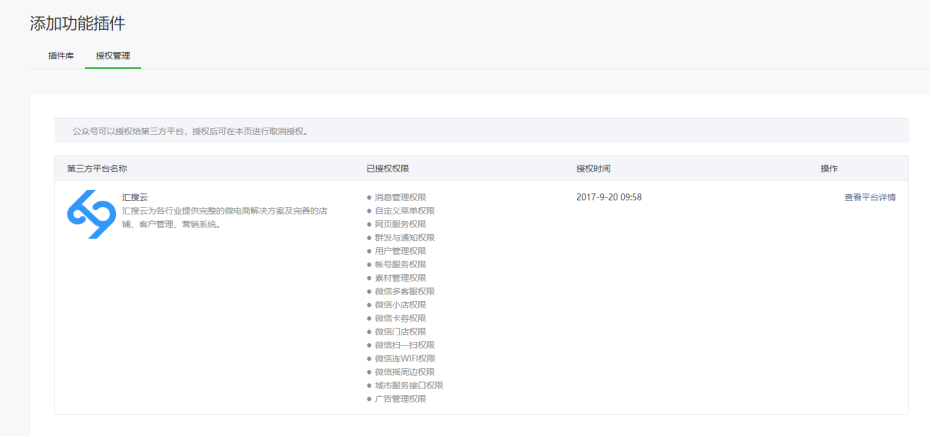This screenshot has height=437, width=931.
Task: Click the 授权时间 column header
Action: [x=593, y=168]
